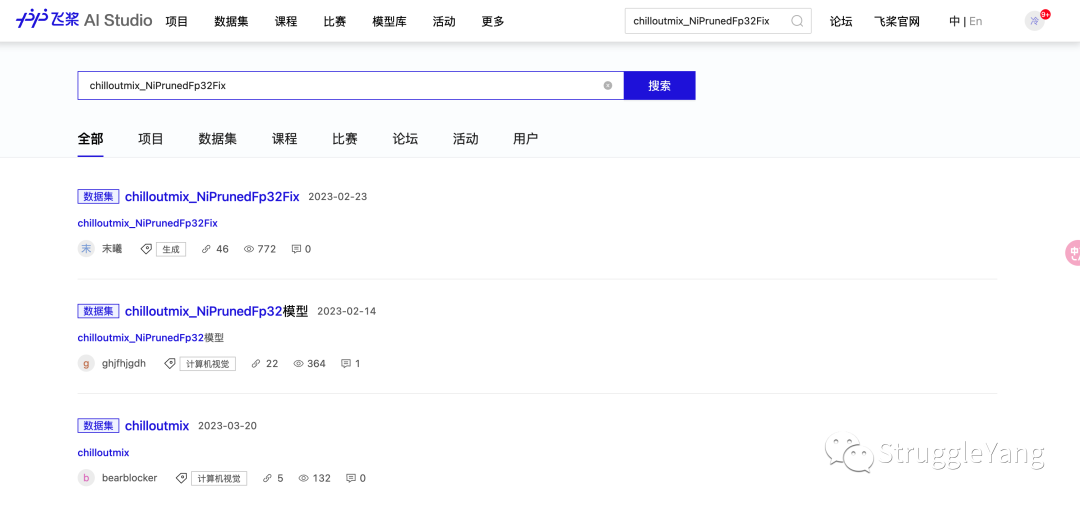Switch language to 中

click(955, 21)
